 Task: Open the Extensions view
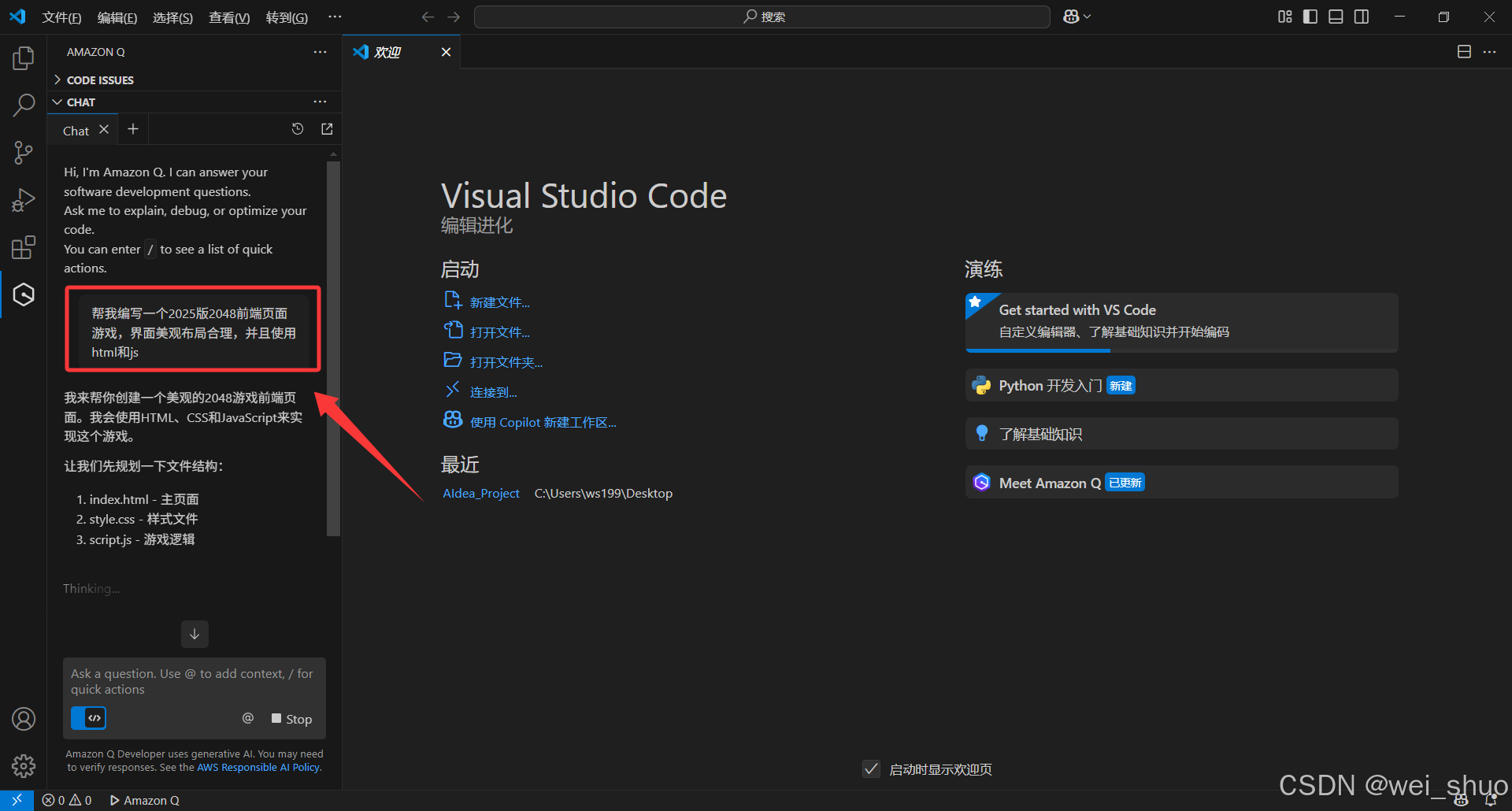point(24,247)
